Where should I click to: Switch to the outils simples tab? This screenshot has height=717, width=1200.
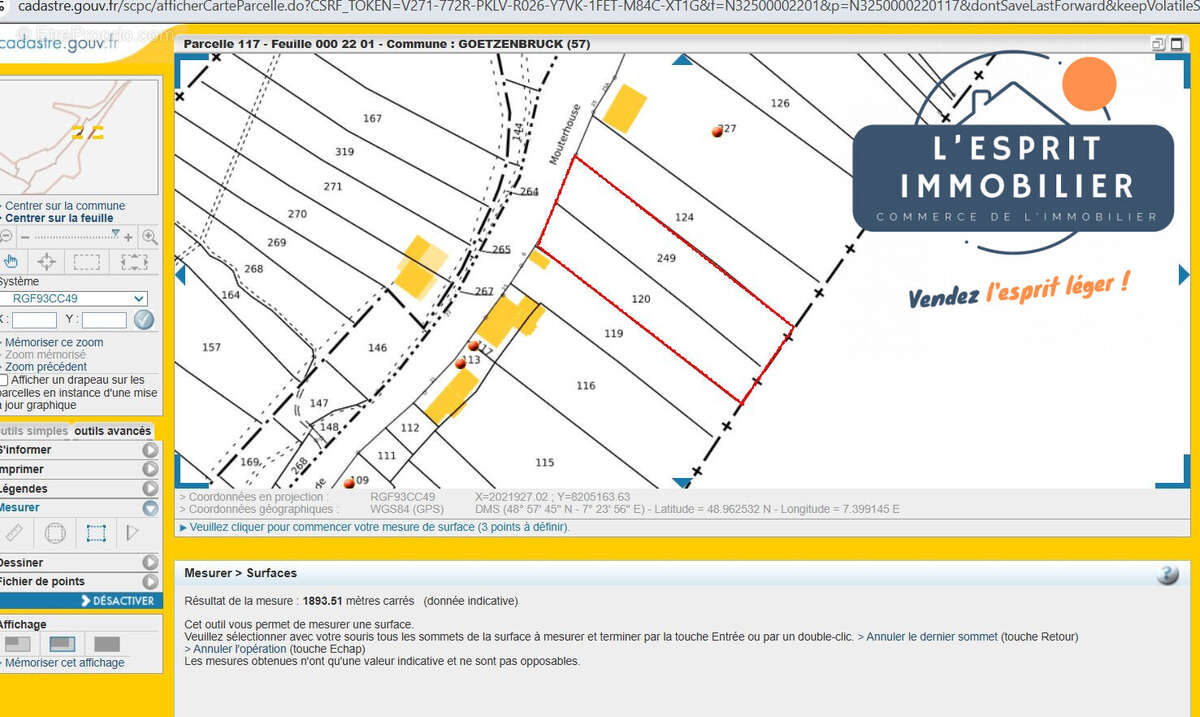[x=34, y=432]
